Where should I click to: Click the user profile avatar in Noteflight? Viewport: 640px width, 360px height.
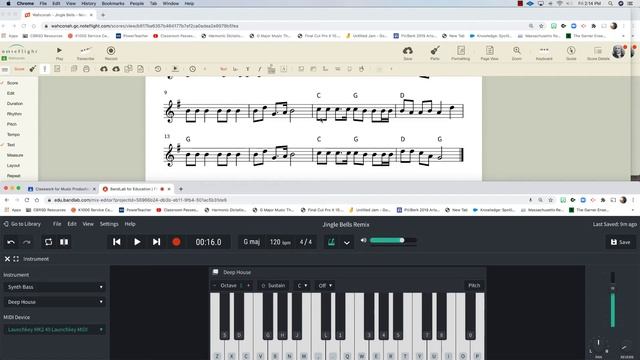click(x=618, y=51)
